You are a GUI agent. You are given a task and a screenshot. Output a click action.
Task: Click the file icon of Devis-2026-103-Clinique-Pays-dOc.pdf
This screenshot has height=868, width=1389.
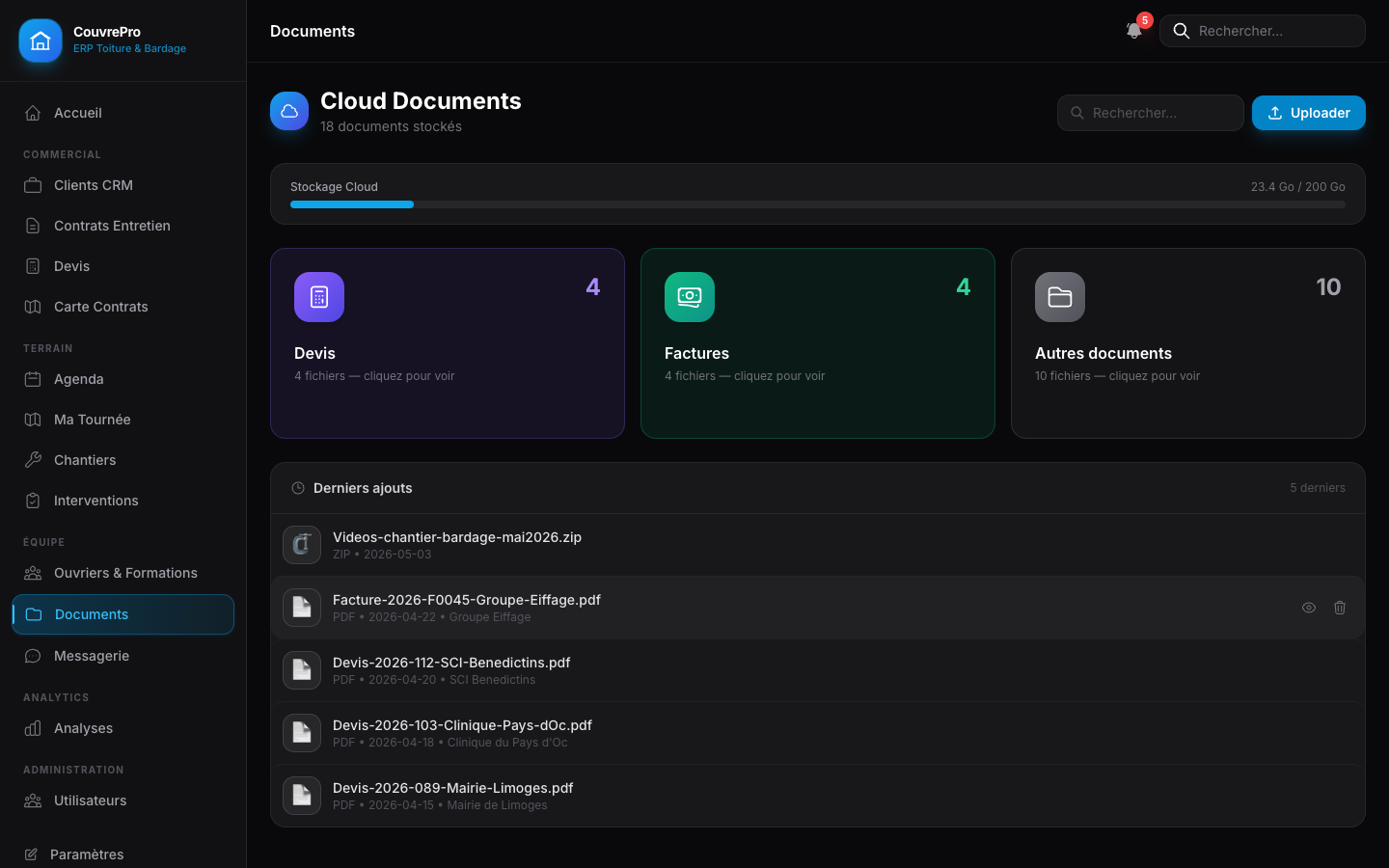click(302, 733)
